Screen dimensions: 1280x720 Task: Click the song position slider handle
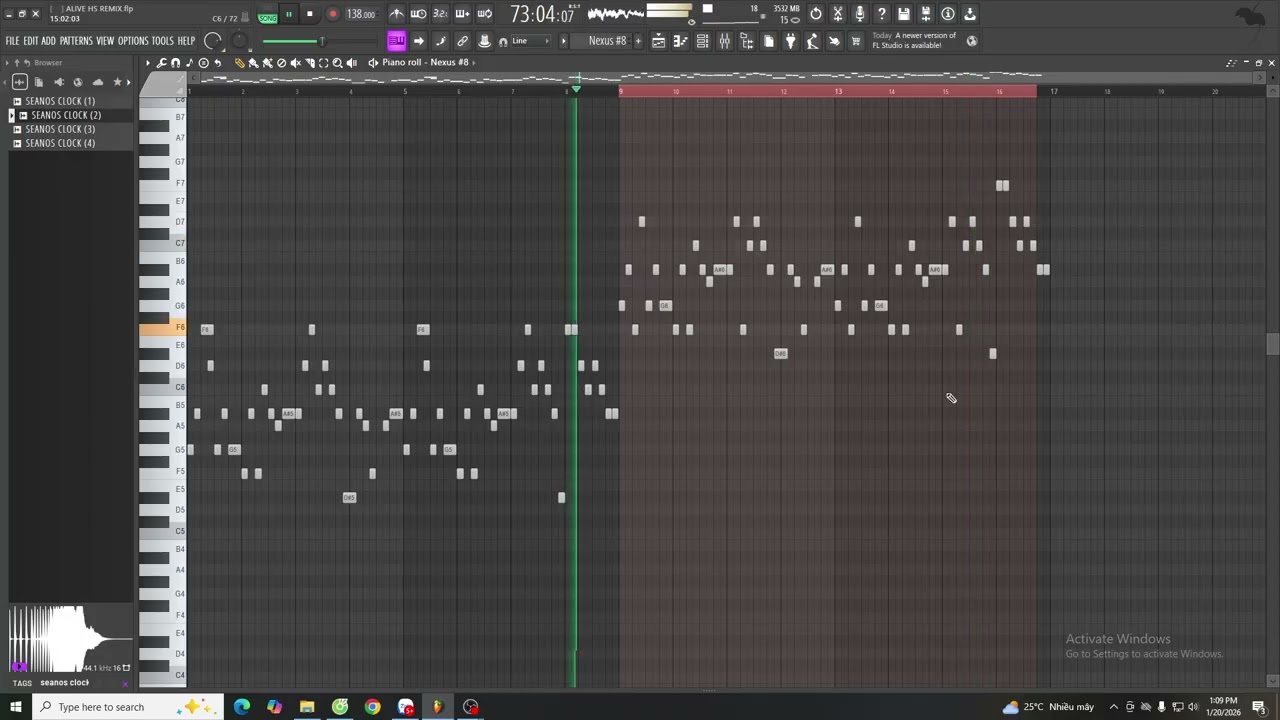pyautogui.click(x=321, y=41)
